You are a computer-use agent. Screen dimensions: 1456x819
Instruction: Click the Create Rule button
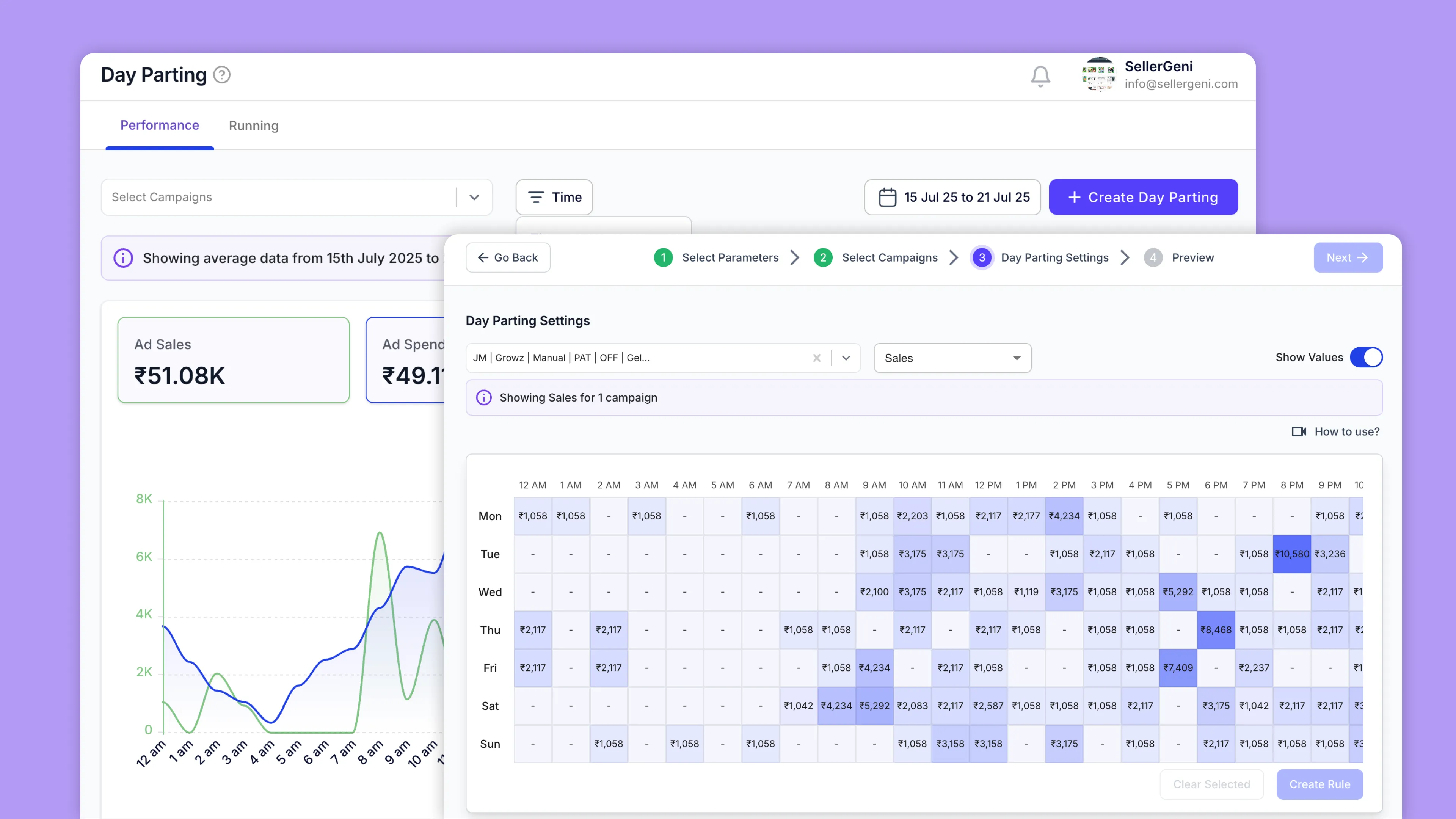[x=1319, y=784]
